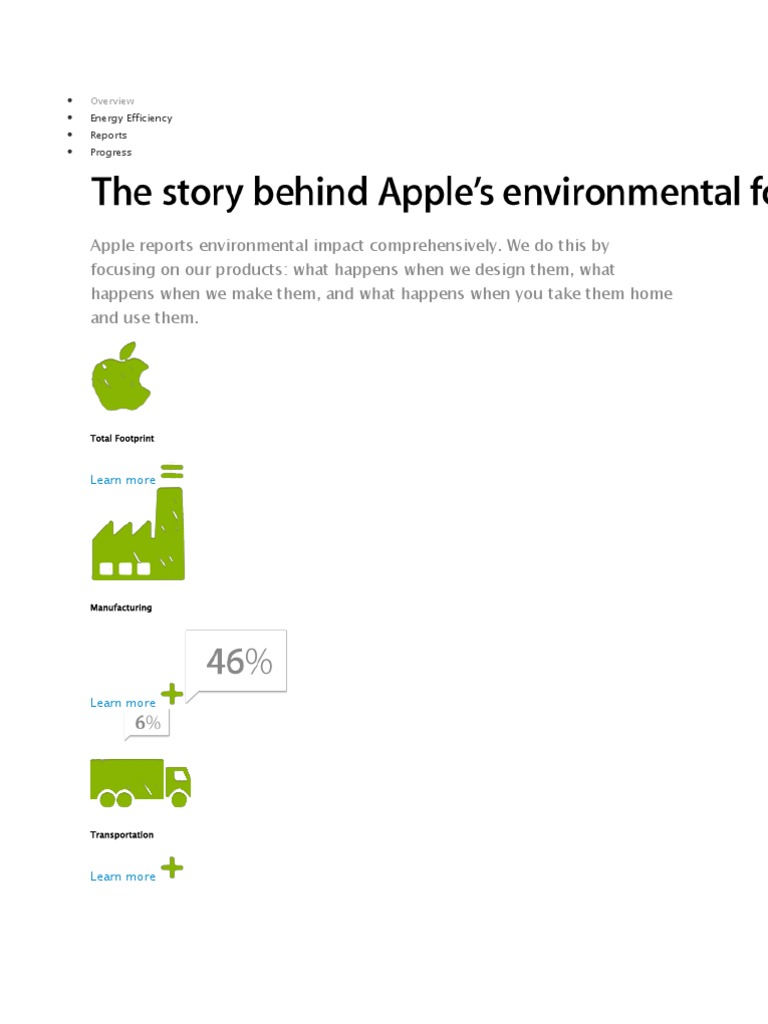Click the plus icon below the Transportation label
This screenshot has height=1024, width=768.
(172, 867)
